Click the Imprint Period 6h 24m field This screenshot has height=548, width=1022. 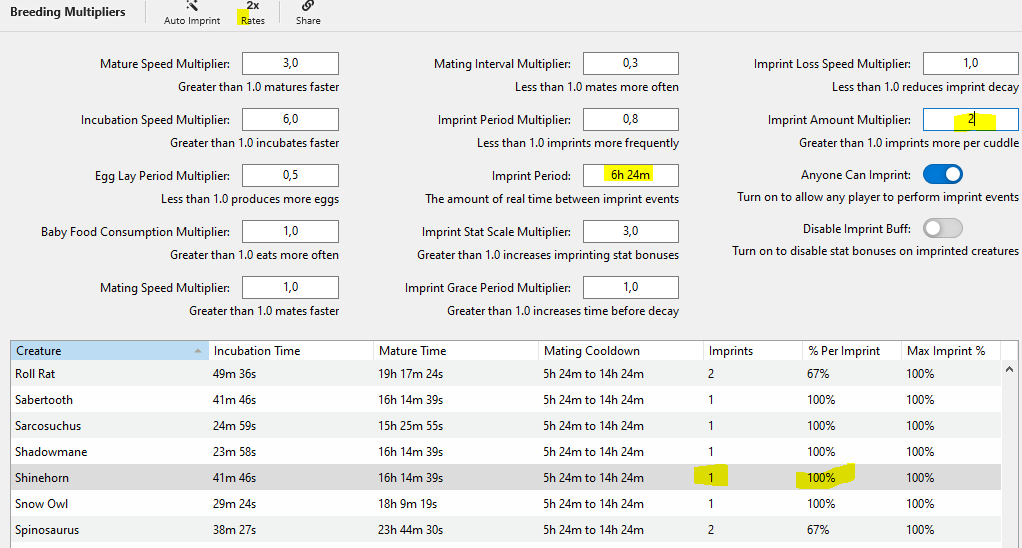point(630,176)
